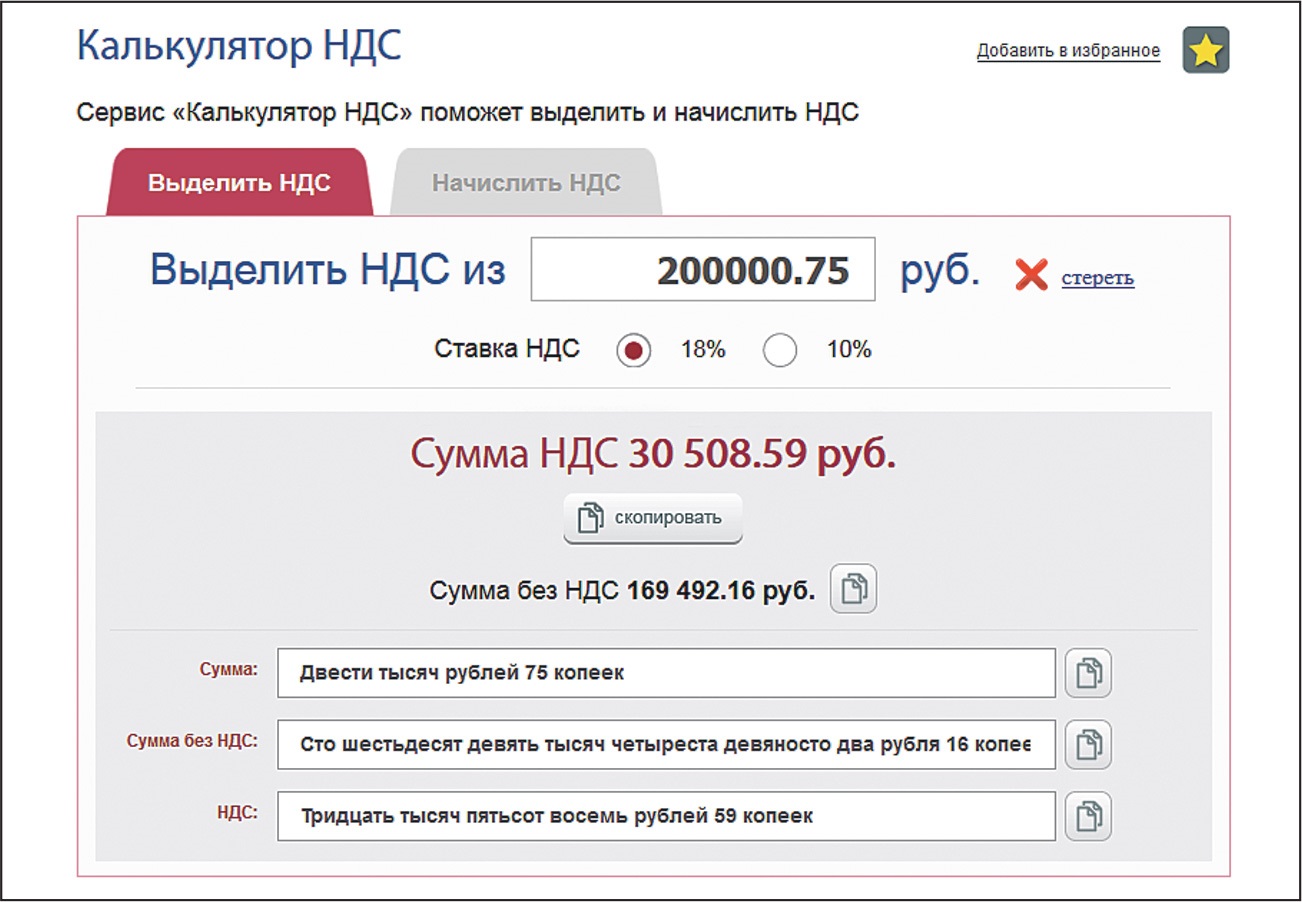Focus the amount input showing 200000.75

coord(703,269)
